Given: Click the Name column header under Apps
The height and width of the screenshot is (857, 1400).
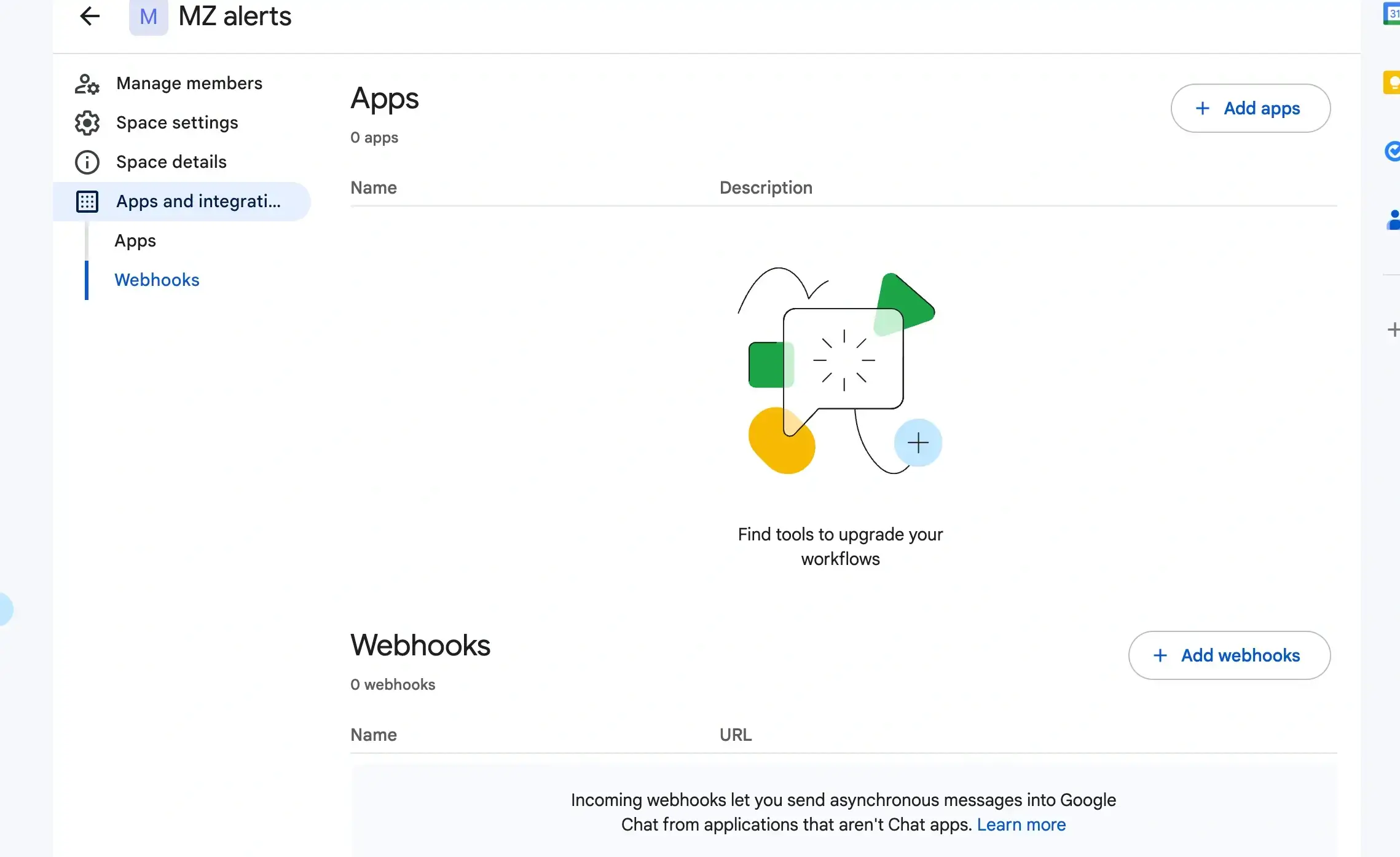Looking at the screenshot, I should point(373,188).
